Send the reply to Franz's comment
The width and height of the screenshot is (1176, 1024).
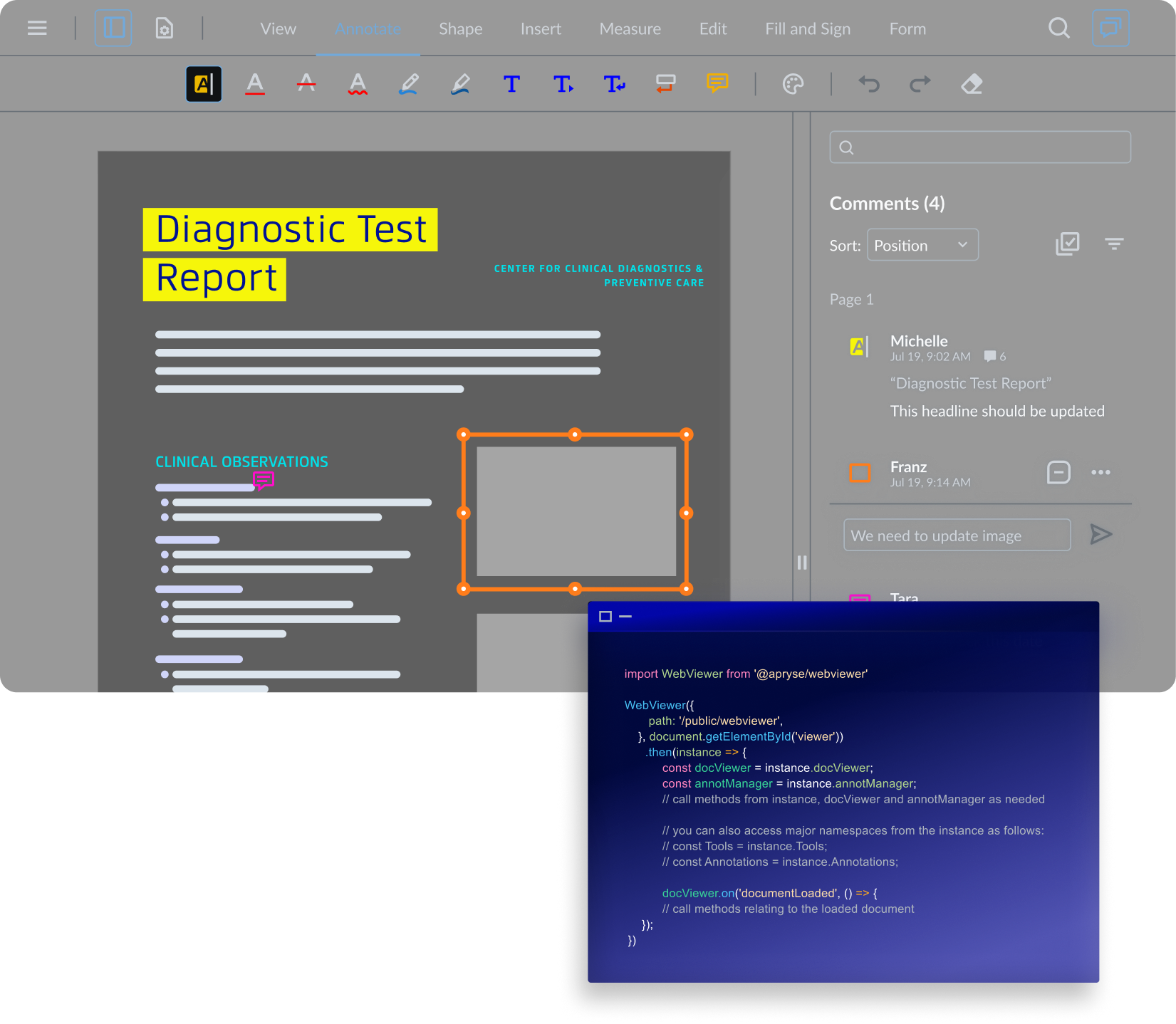point(1101,534)
